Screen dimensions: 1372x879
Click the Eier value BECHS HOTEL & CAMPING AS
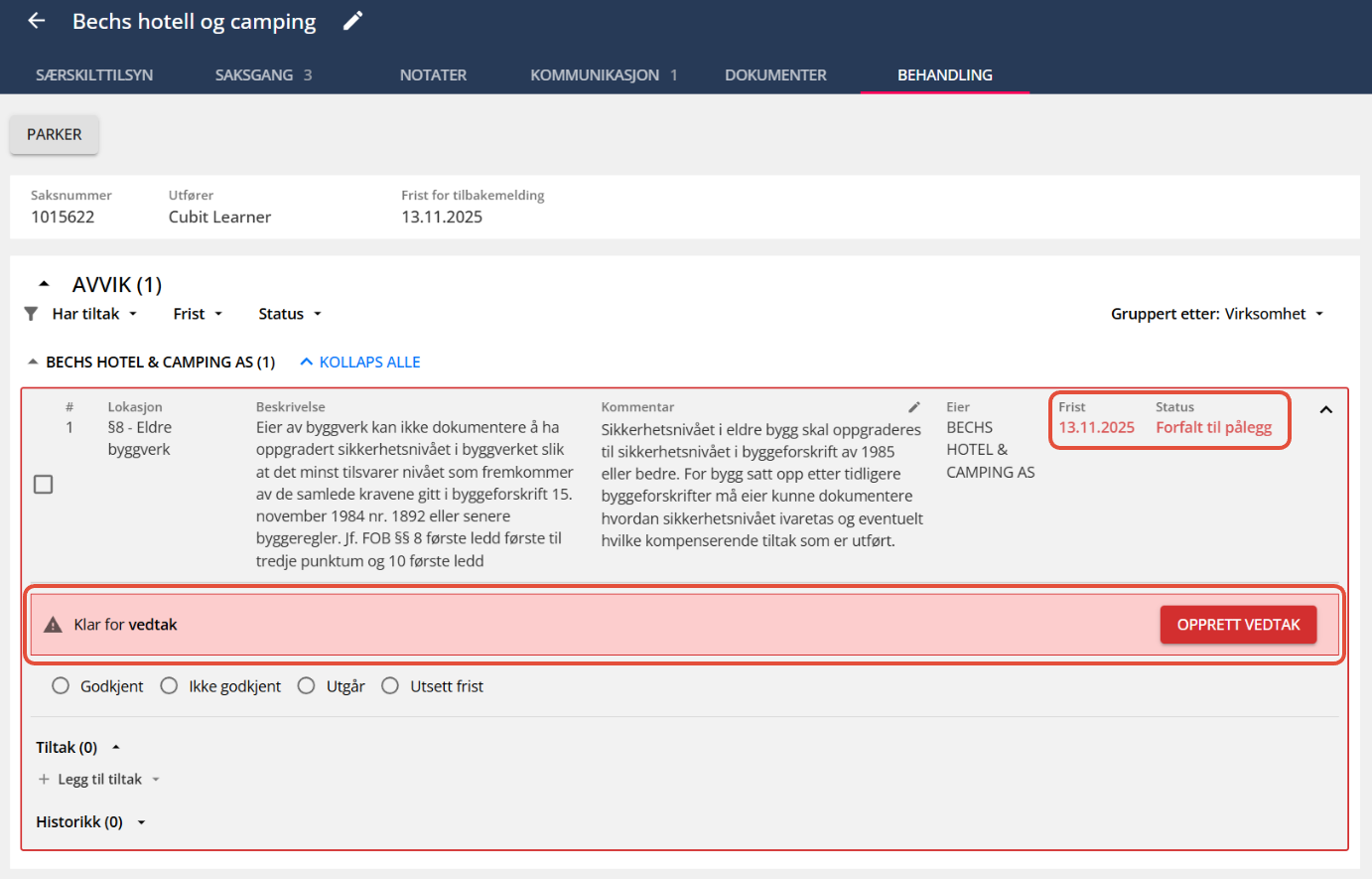990,450
